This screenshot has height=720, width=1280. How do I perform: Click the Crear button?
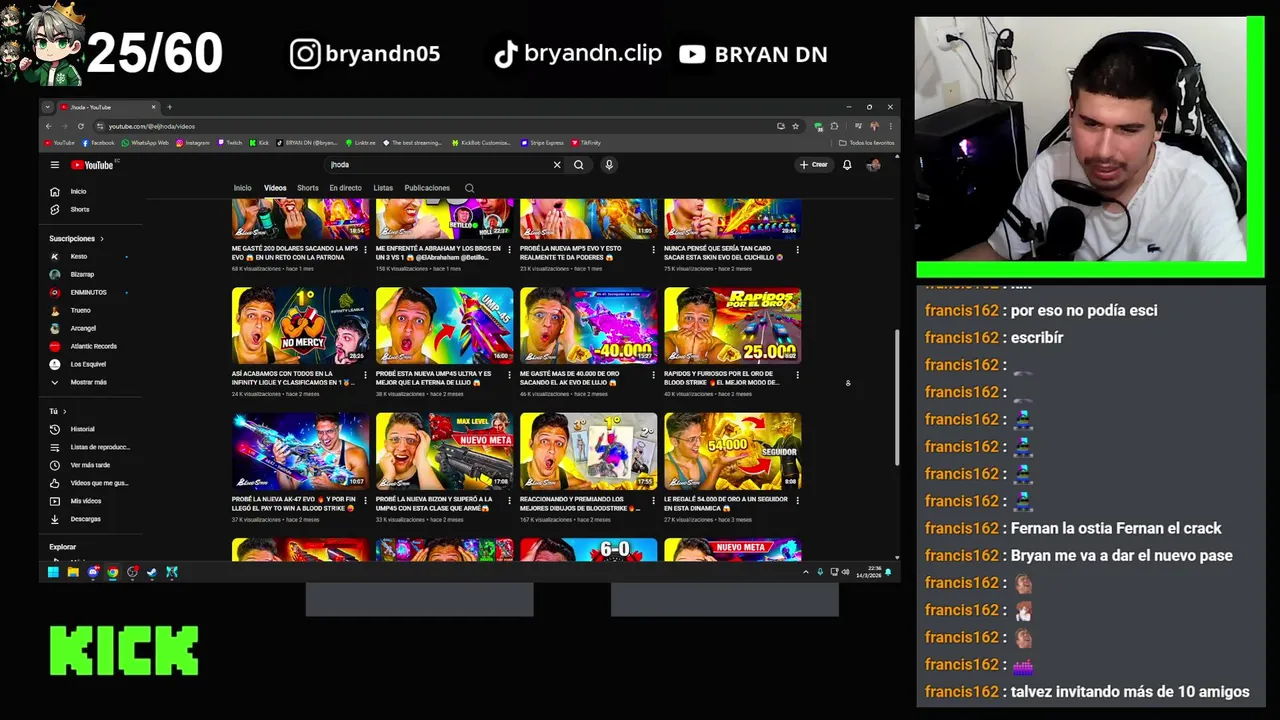click(814, 165)
